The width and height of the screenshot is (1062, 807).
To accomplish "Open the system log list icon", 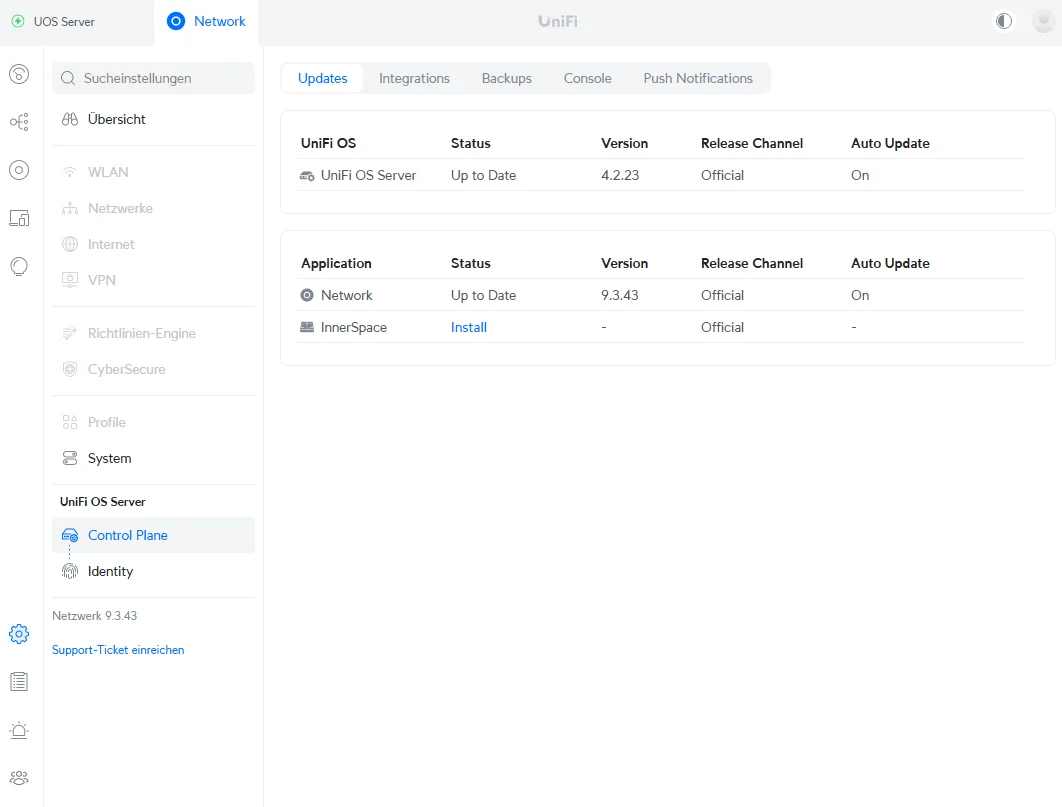I will (19, 682).
